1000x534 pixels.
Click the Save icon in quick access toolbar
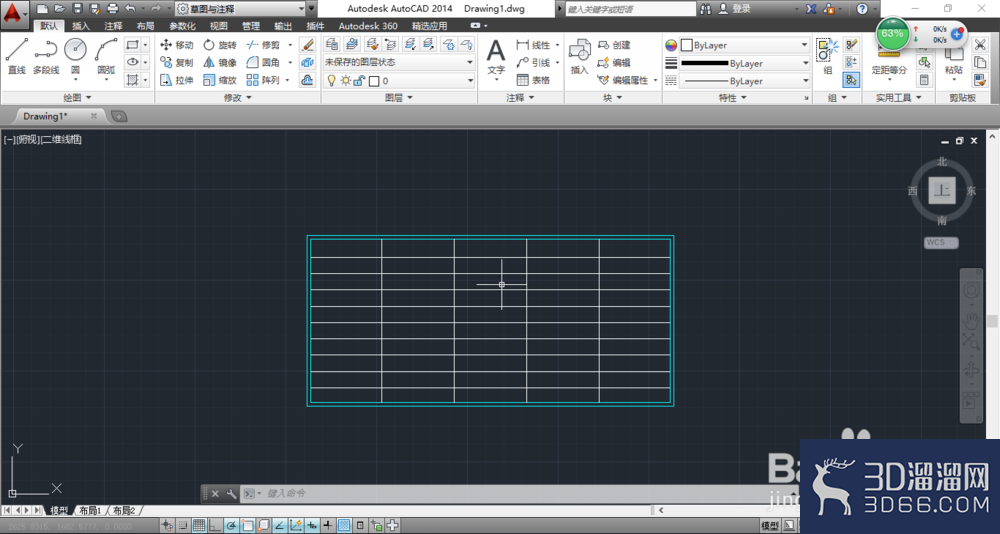(77, 8)
